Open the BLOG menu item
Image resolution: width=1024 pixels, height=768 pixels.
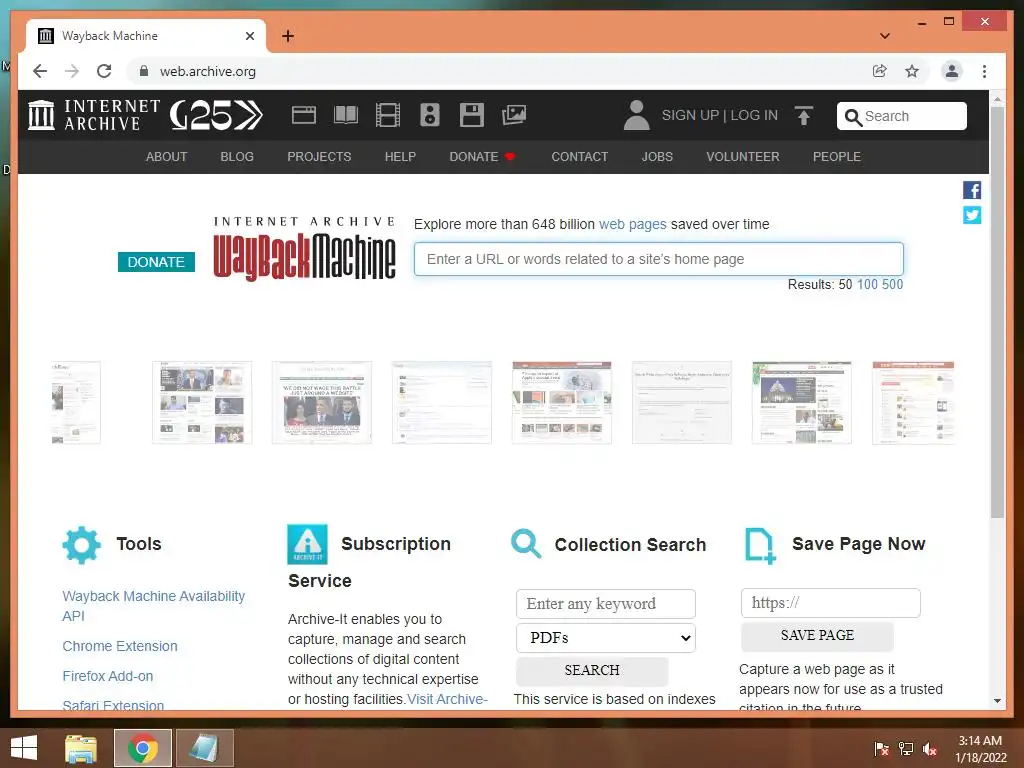(x=237, y=157)
